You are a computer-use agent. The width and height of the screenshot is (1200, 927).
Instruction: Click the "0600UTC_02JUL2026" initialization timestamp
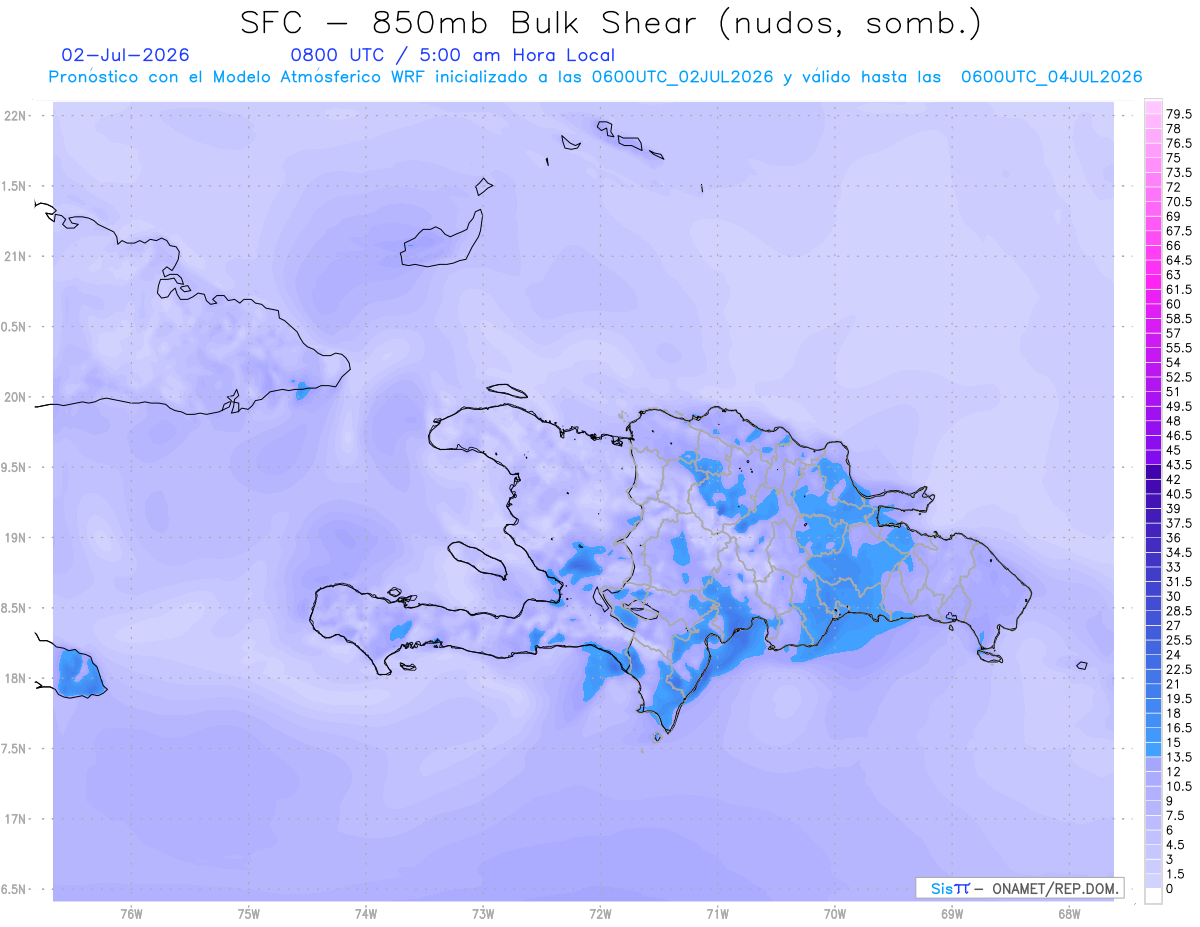click(682, 77)
